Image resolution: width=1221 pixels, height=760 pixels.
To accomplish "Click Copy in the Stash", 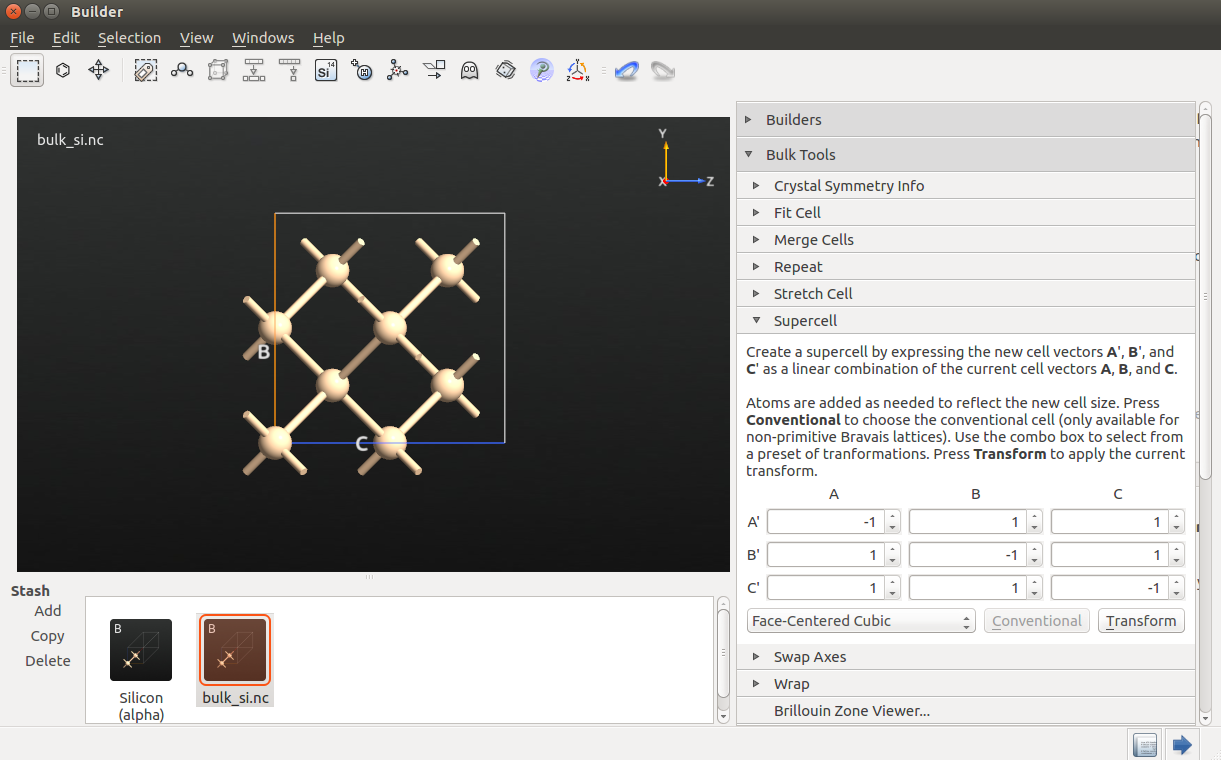I will [x=48, y=636].
